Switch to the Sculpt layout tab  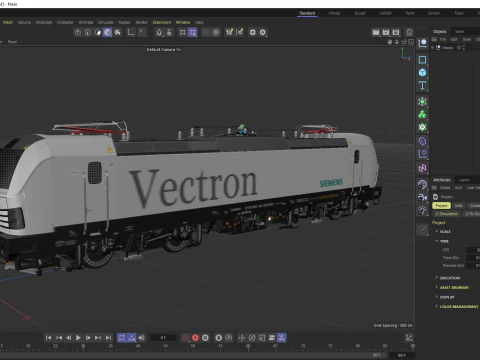coord(360,13)
